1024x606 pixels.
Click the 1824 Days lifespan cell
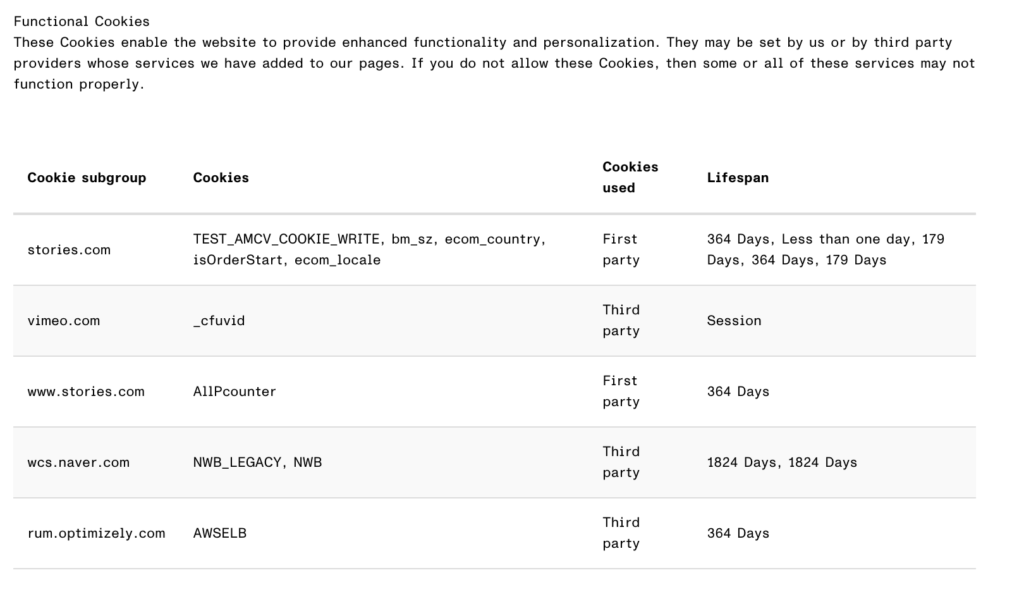[781, 463]
